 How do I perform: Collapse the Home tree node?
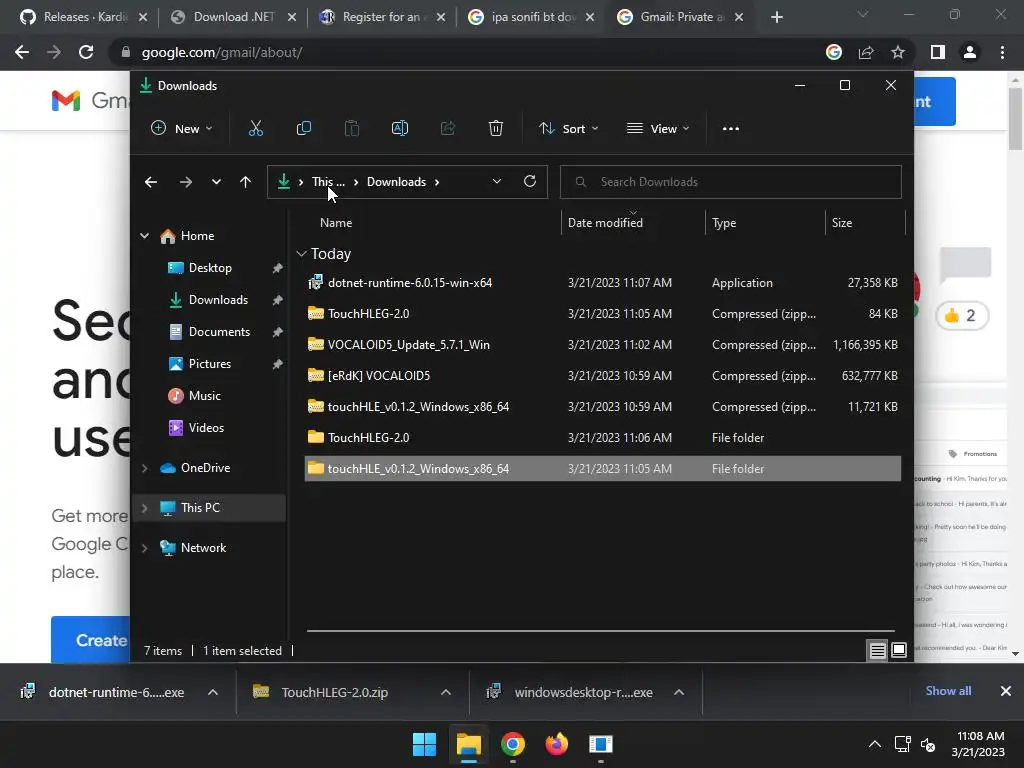(144, 236)
